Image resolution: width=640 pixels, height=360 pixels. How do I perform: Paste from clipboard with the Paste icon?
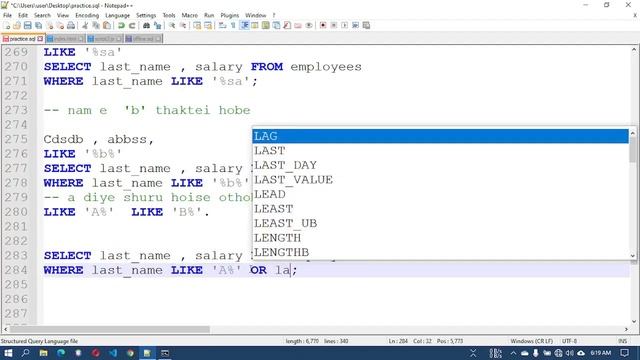coord(107,25)
